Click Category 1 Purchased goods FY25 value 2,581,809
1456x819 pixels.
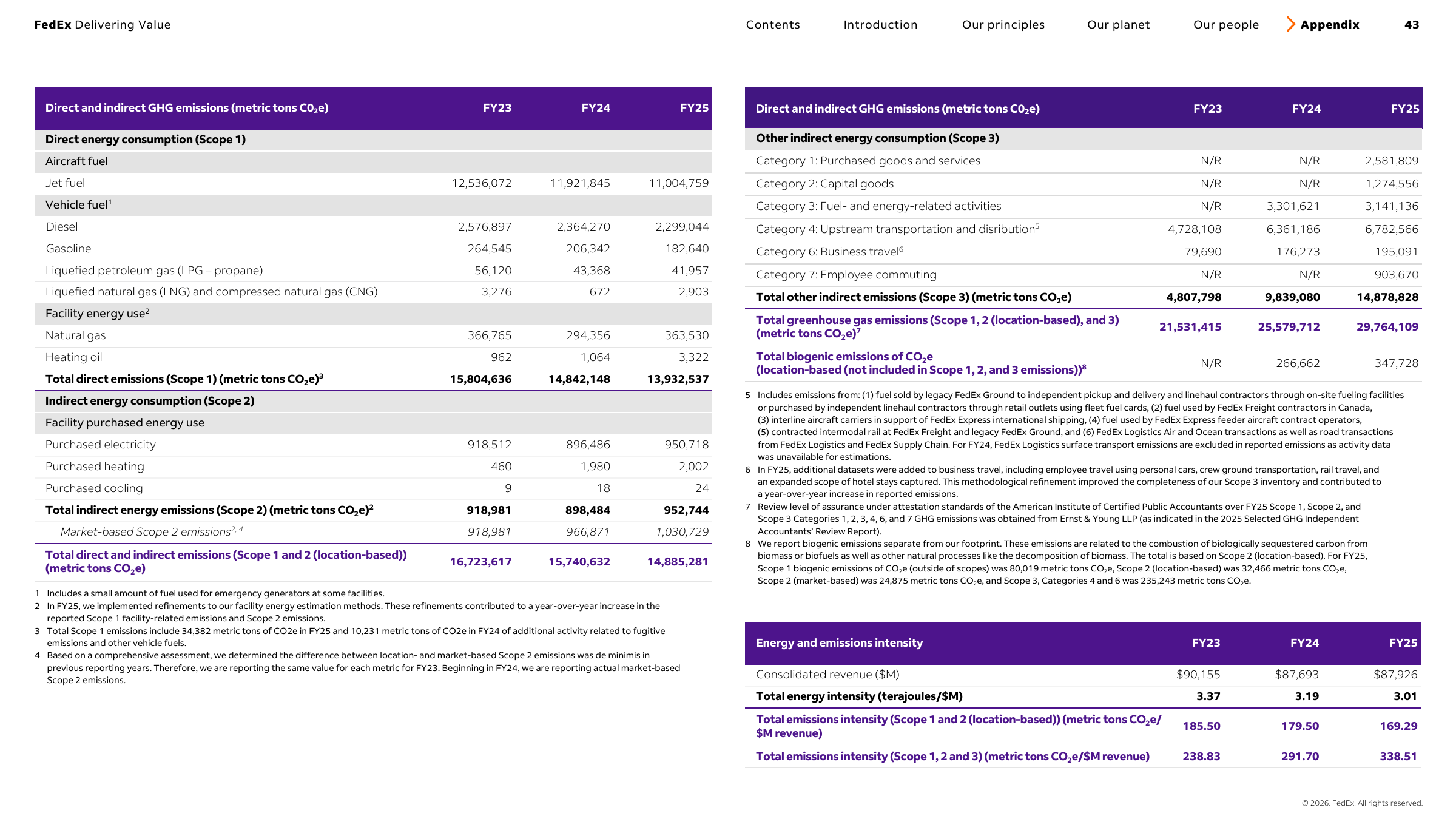[1392, 161]
